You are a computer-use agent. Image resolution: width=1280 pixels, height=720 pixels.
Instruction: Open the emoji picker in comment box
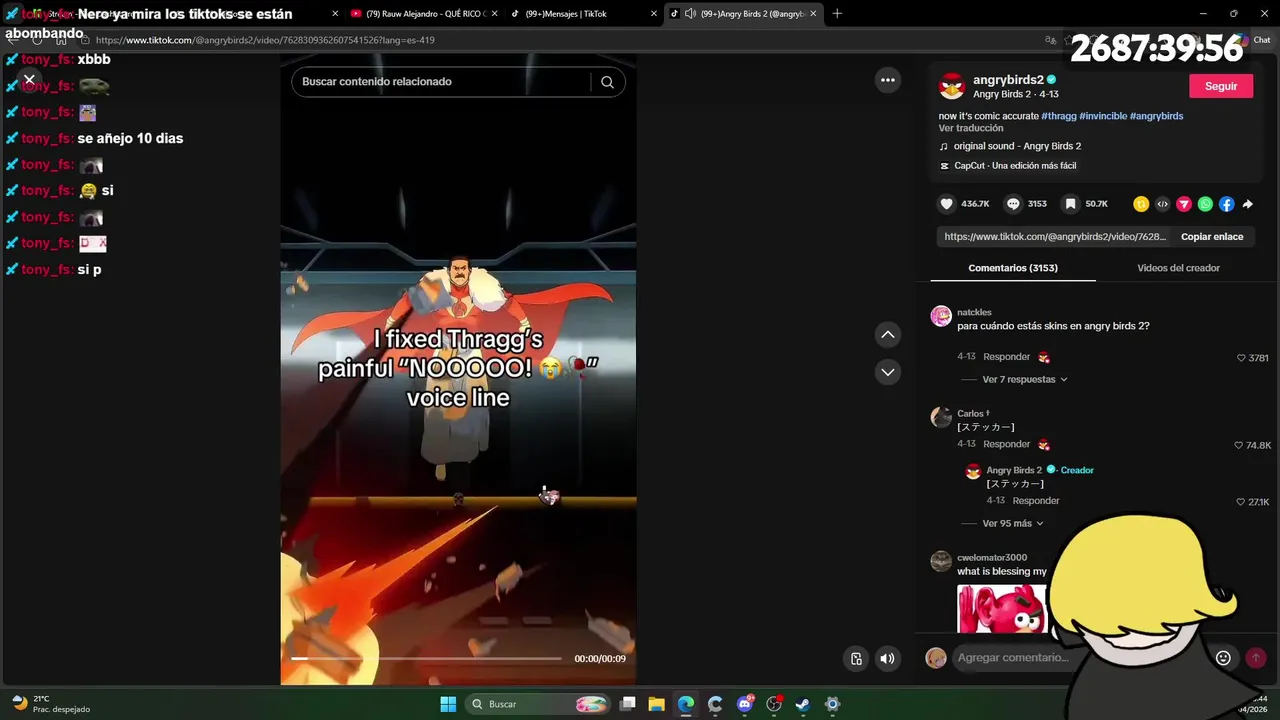1223,657
